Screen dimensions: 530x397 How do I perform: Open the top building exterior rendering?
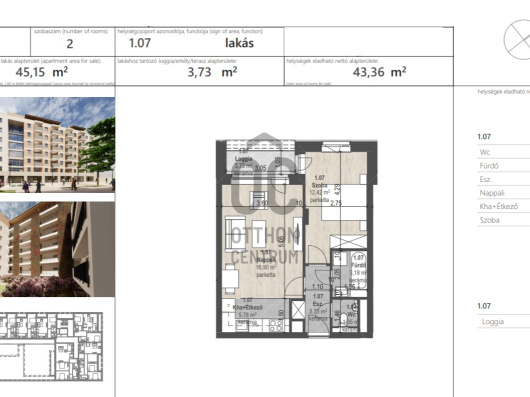tap(57, 145)
